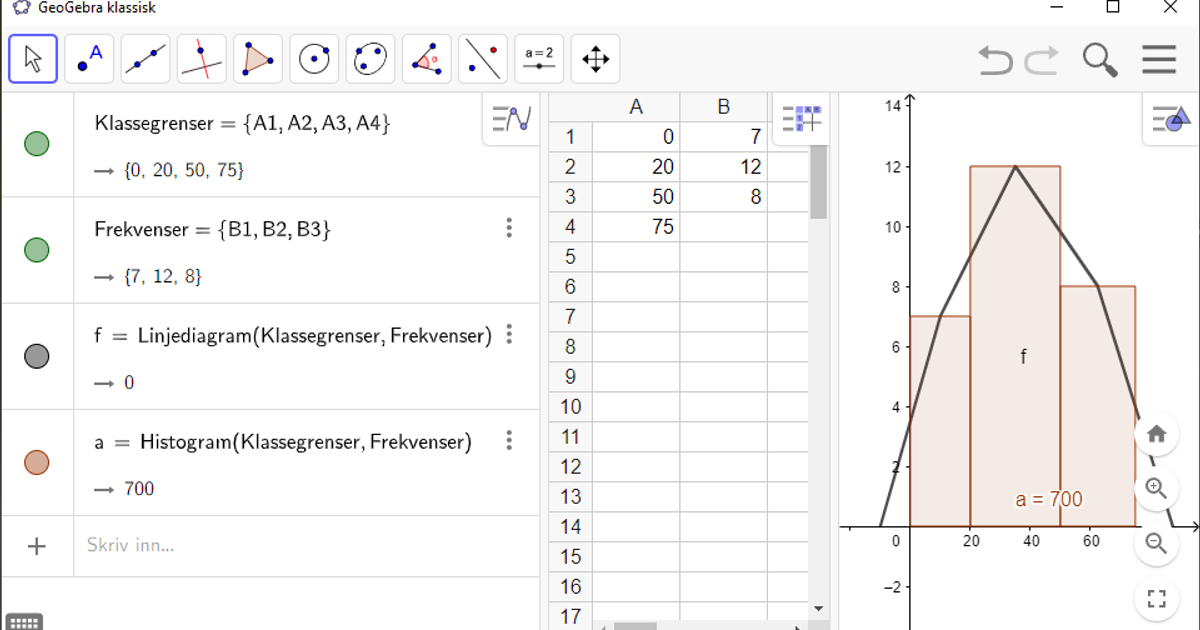Select spreadsheet row 5 header
Viewport: 1200px width, 630px height.
click(x=570, y=257)
